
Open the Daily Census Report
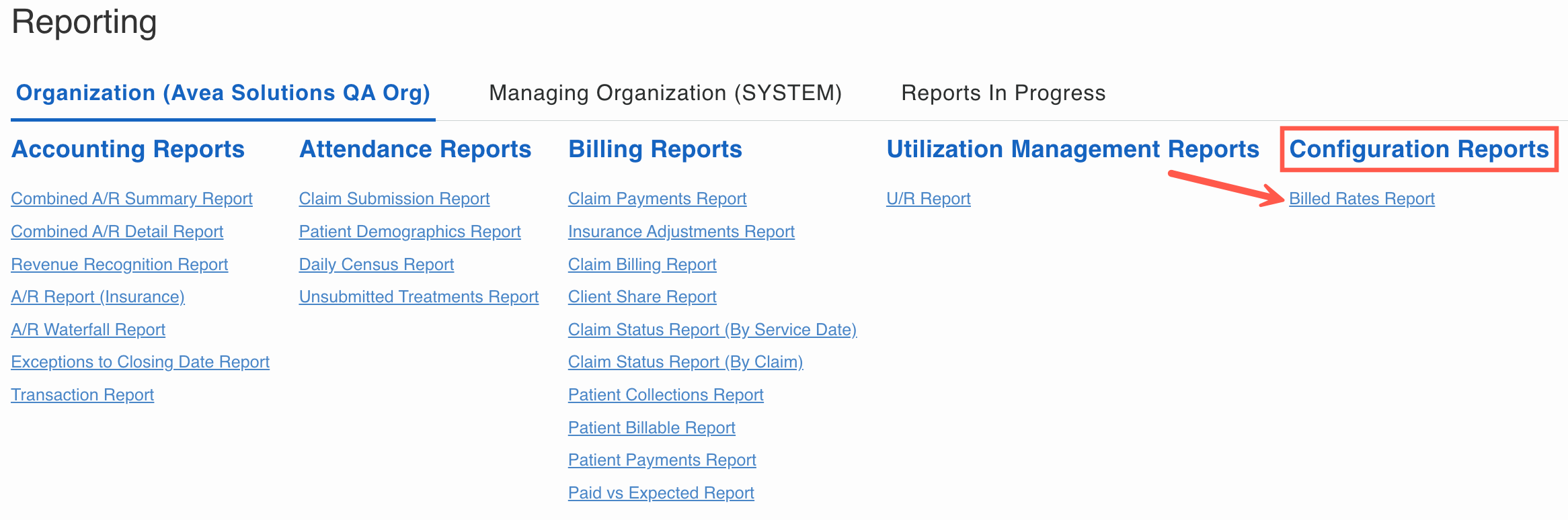click(x=377, y=265)
